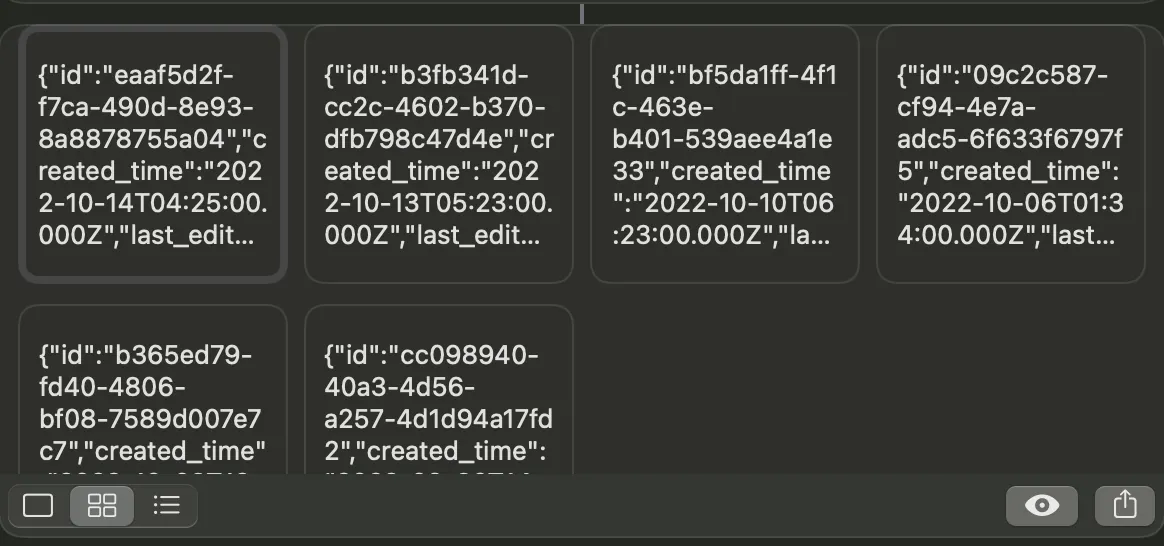Open the share icon button
The width and height of the screenshot is (1164, 546).
coord(1125,506)
